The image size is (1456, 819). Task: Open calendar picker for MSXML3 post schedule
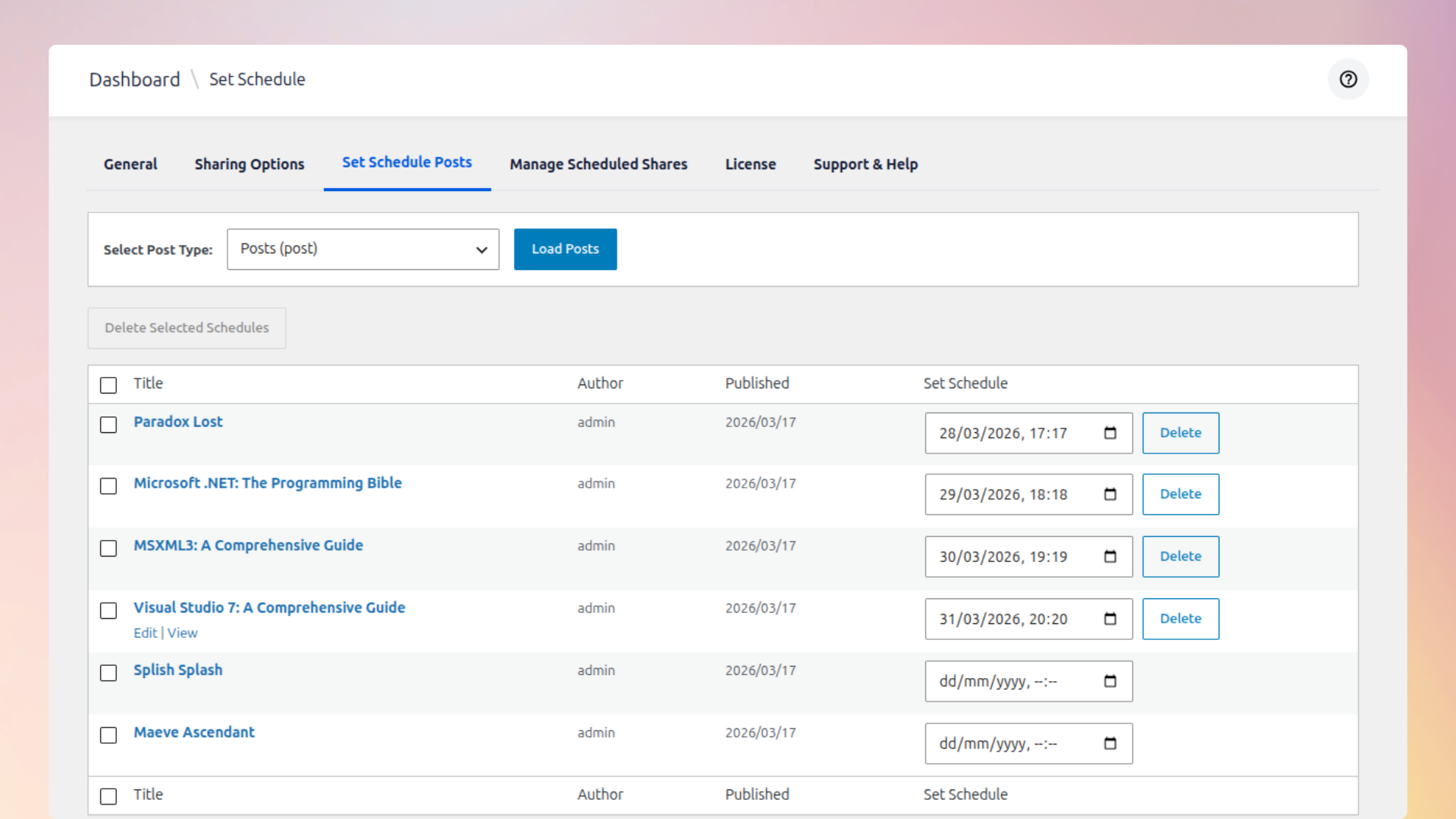[1110, 557]
